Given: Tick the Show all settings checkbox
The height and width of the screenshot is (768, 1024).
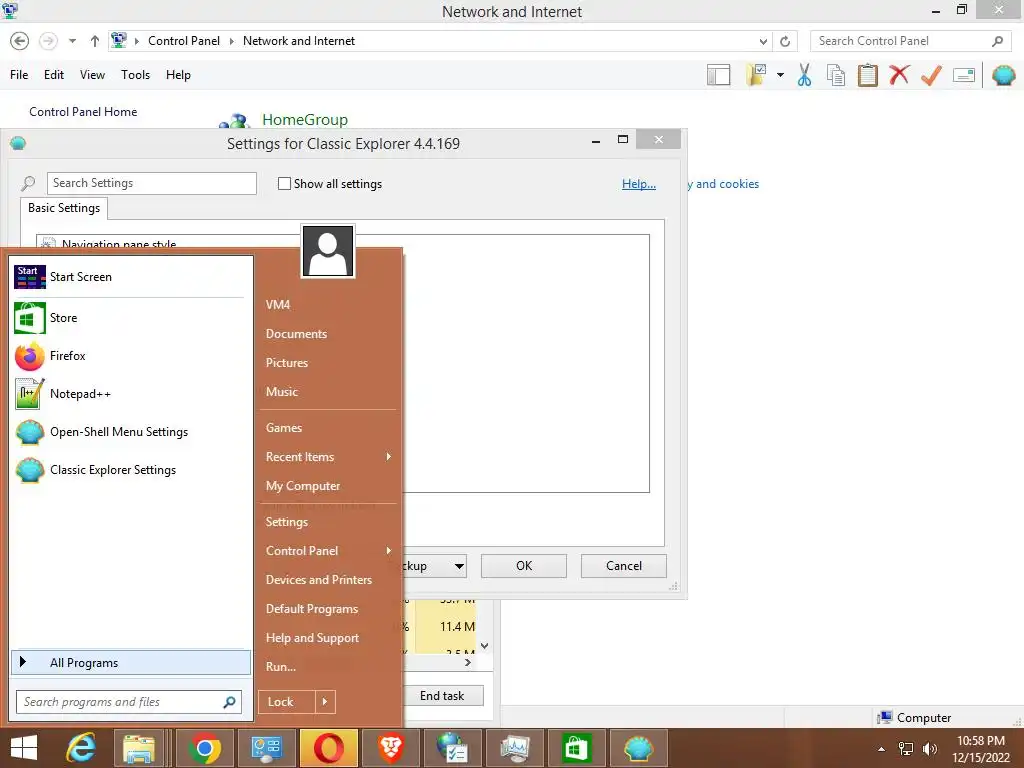Looking at the screenshot, I should (284, 184).
